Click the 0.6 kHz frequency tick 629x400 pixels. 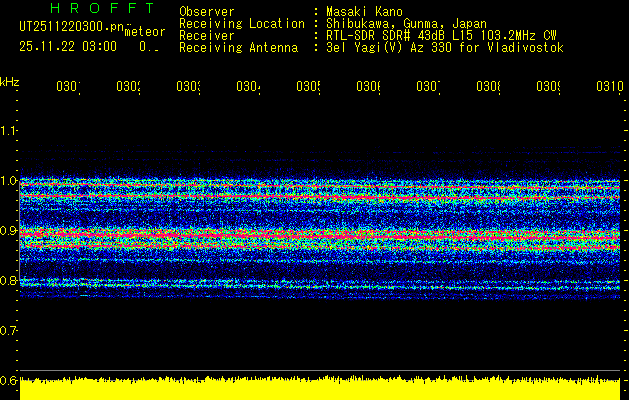pyautogui.click(x=9, y=380)
